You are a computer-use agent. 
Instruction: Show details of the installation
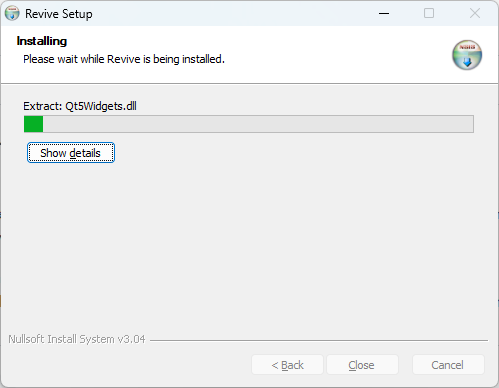pyautogui.click(x=71, y=153)
